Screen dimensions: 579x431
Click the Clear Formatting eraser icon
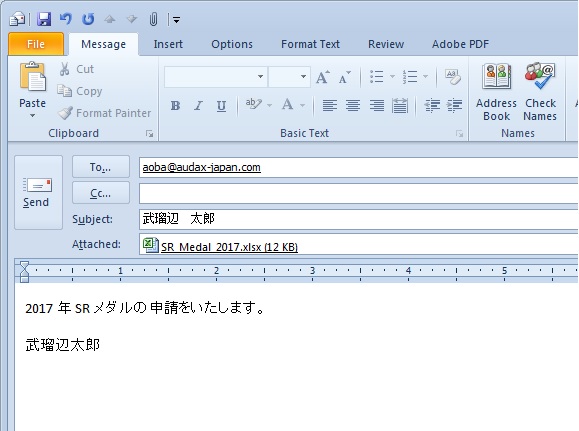click(453, 77)
